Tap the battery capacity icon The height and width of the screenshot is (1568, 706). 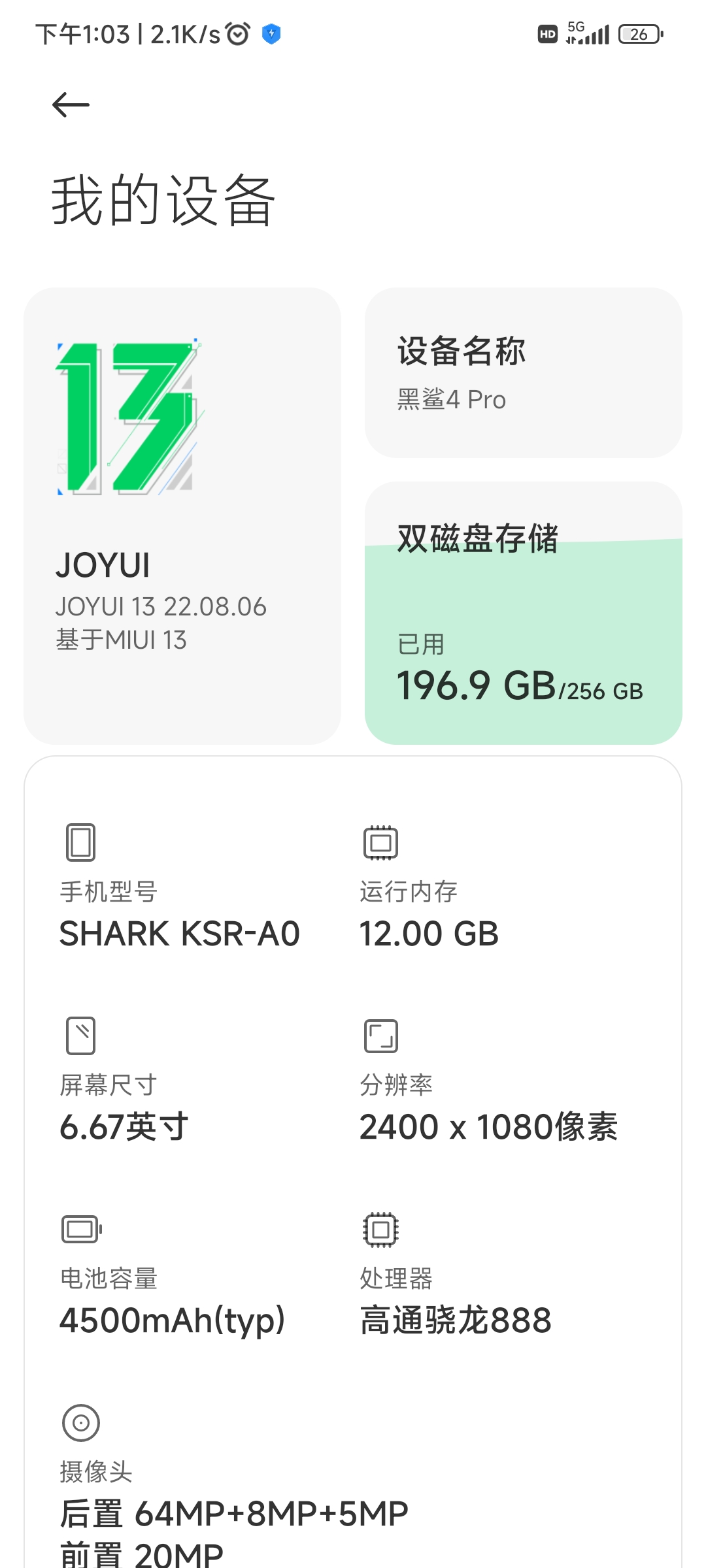(82, 1229)
